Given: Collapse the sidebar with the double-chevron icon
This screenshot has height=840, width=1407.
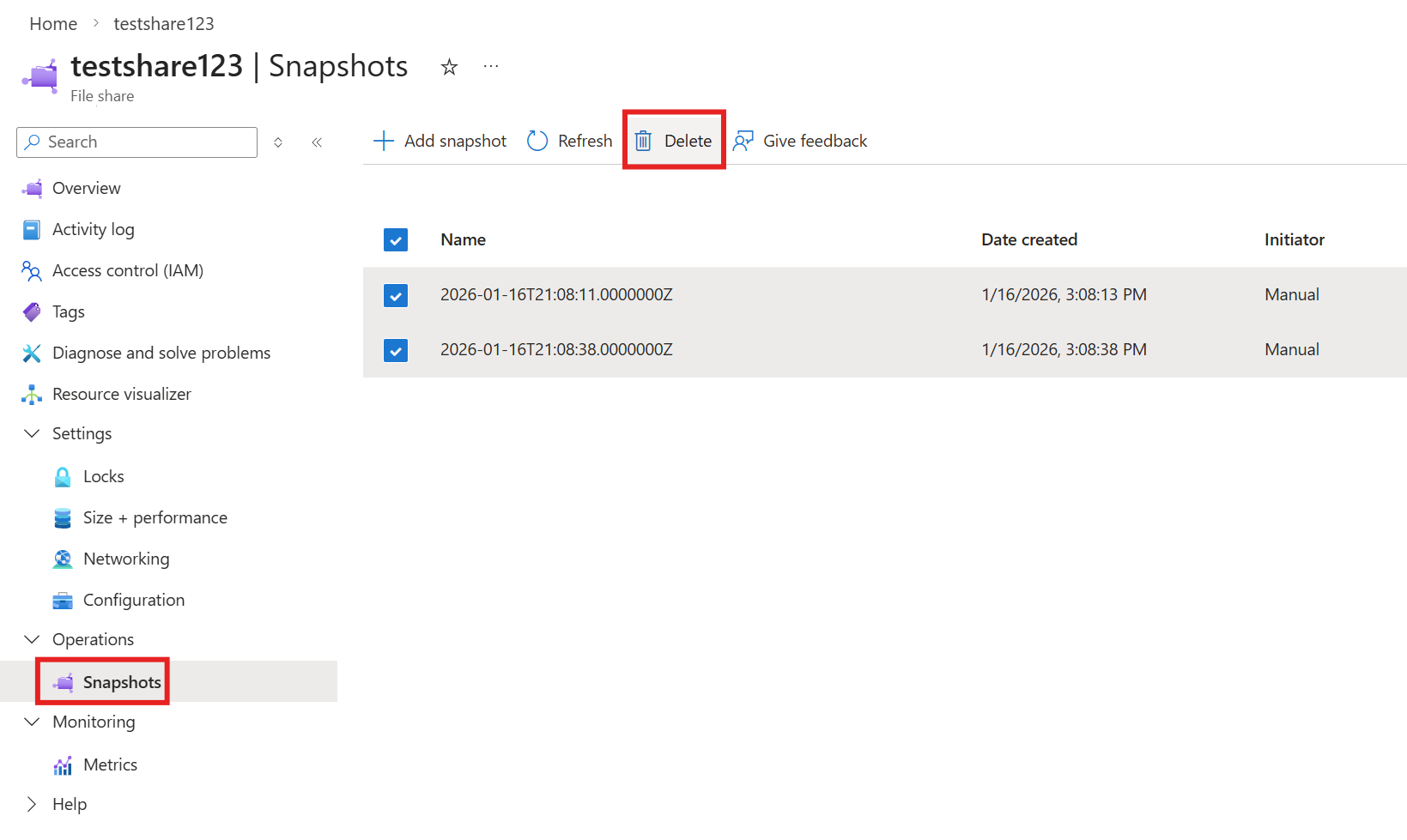Looking at the screenshot, I should click(x=316, y=142).
